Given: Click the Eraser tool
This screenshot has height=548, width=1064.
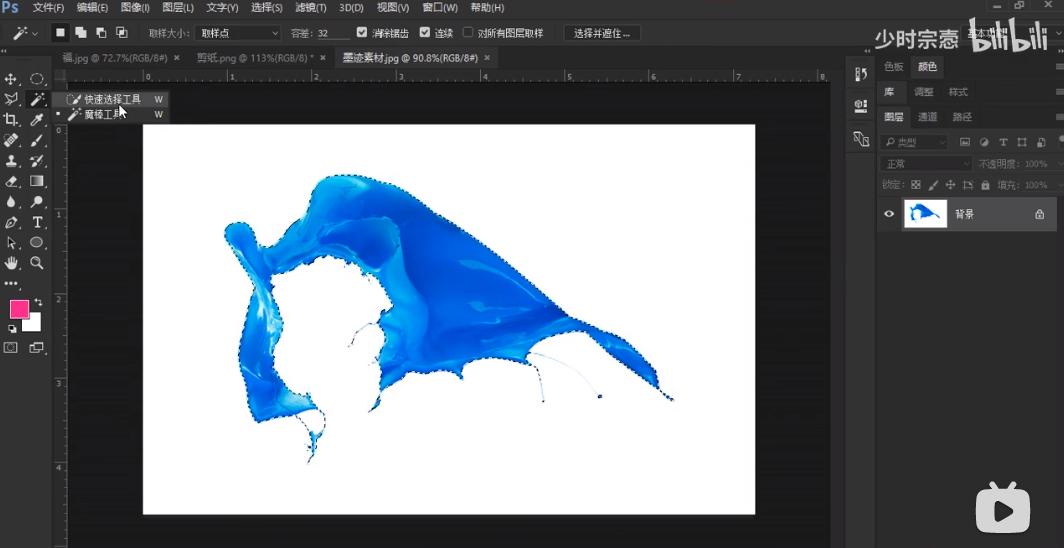Looking at the screenshot, I should 12,181.
